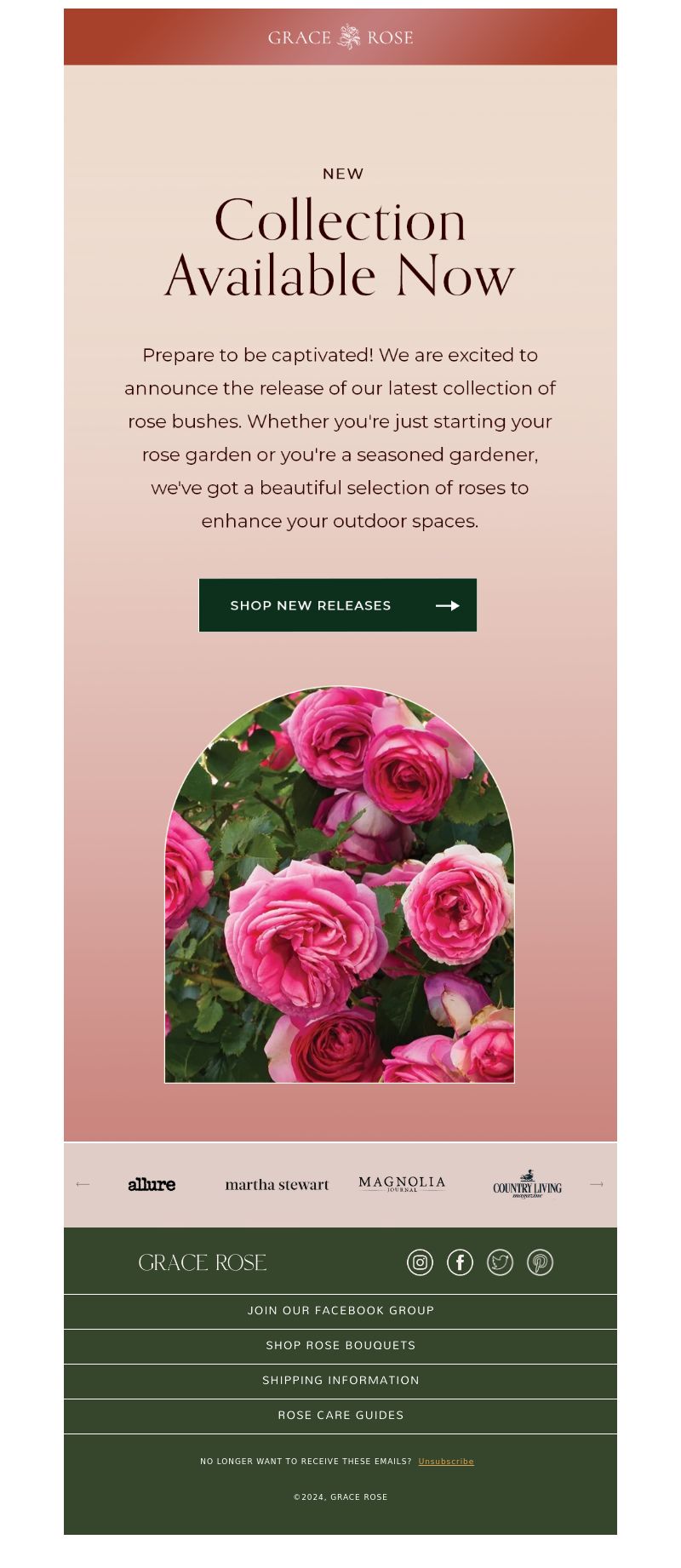
Task: Click the Shop New Releases button
Action: click(x=338, y=605)
